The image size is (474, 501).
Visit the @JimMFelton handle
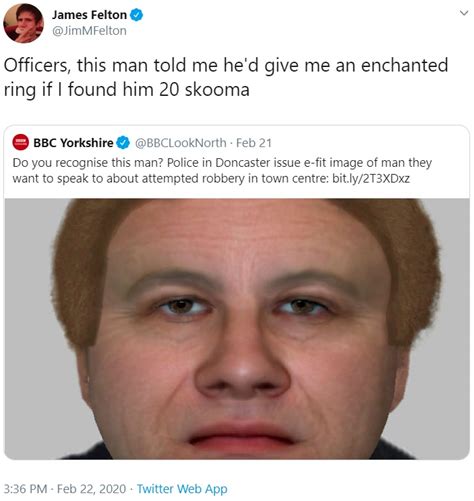pos(89,31)
